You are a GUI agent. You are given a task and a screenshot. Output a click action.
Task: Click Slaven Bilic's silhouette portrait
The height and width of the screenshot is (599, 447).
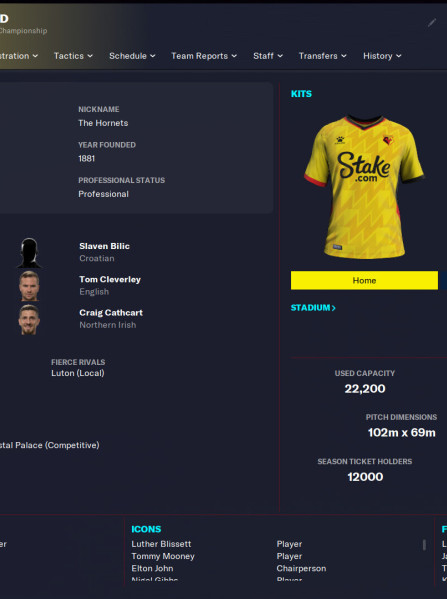(29, 253)
